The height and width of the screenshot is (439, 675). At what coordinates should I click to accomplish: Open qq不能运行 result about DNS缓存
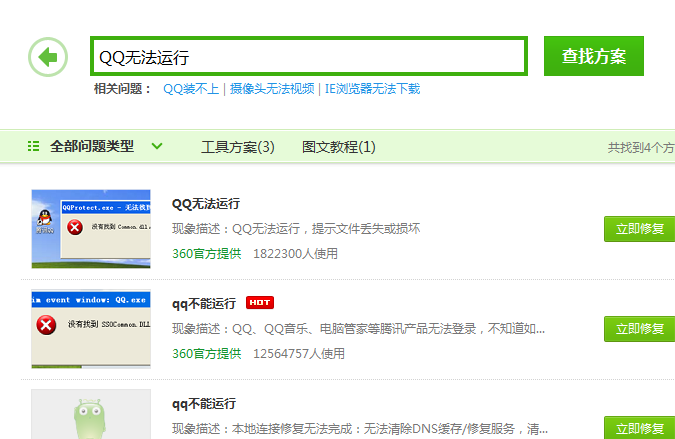click(204, 404)
